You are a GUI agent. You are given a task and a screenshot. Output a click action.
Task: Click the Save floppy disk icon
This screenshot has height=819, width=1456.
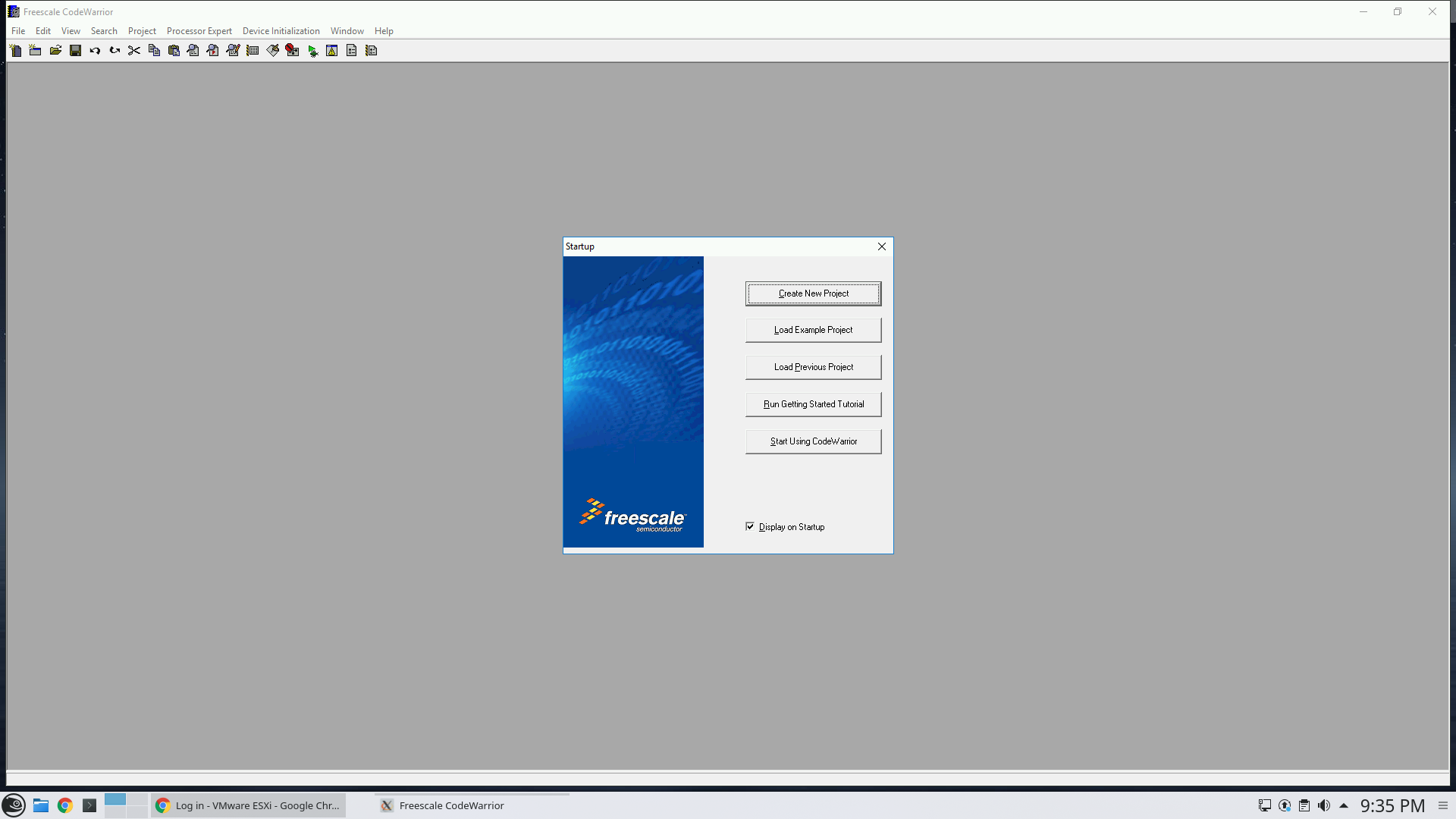(x=75, y=51)
